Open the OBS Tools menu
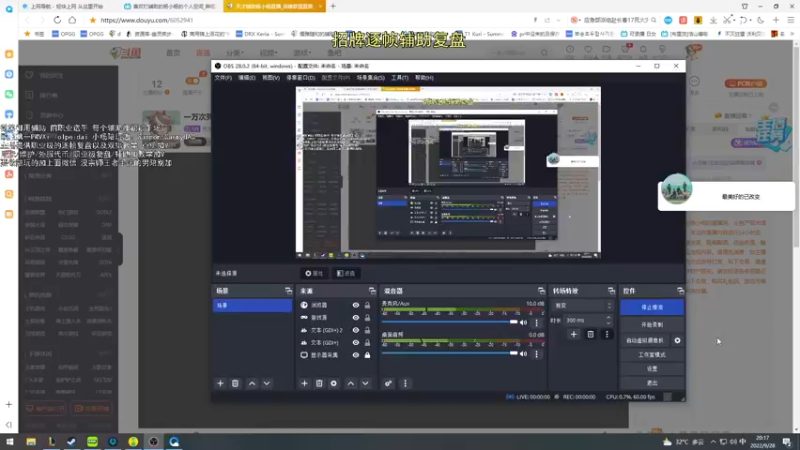 pyautogui.click(x=399, y=78)
